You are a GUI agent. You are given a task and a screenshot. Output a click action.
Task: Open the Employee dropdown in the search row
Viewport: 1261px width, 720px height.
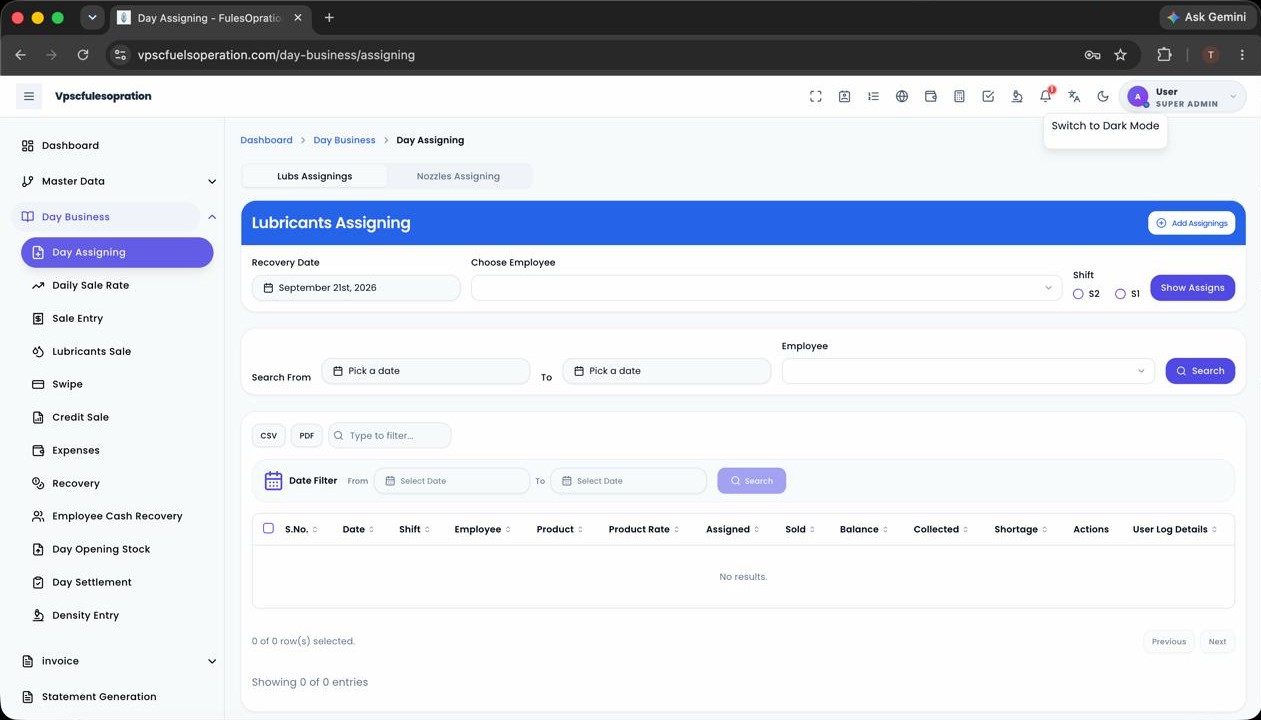(968, 371)
